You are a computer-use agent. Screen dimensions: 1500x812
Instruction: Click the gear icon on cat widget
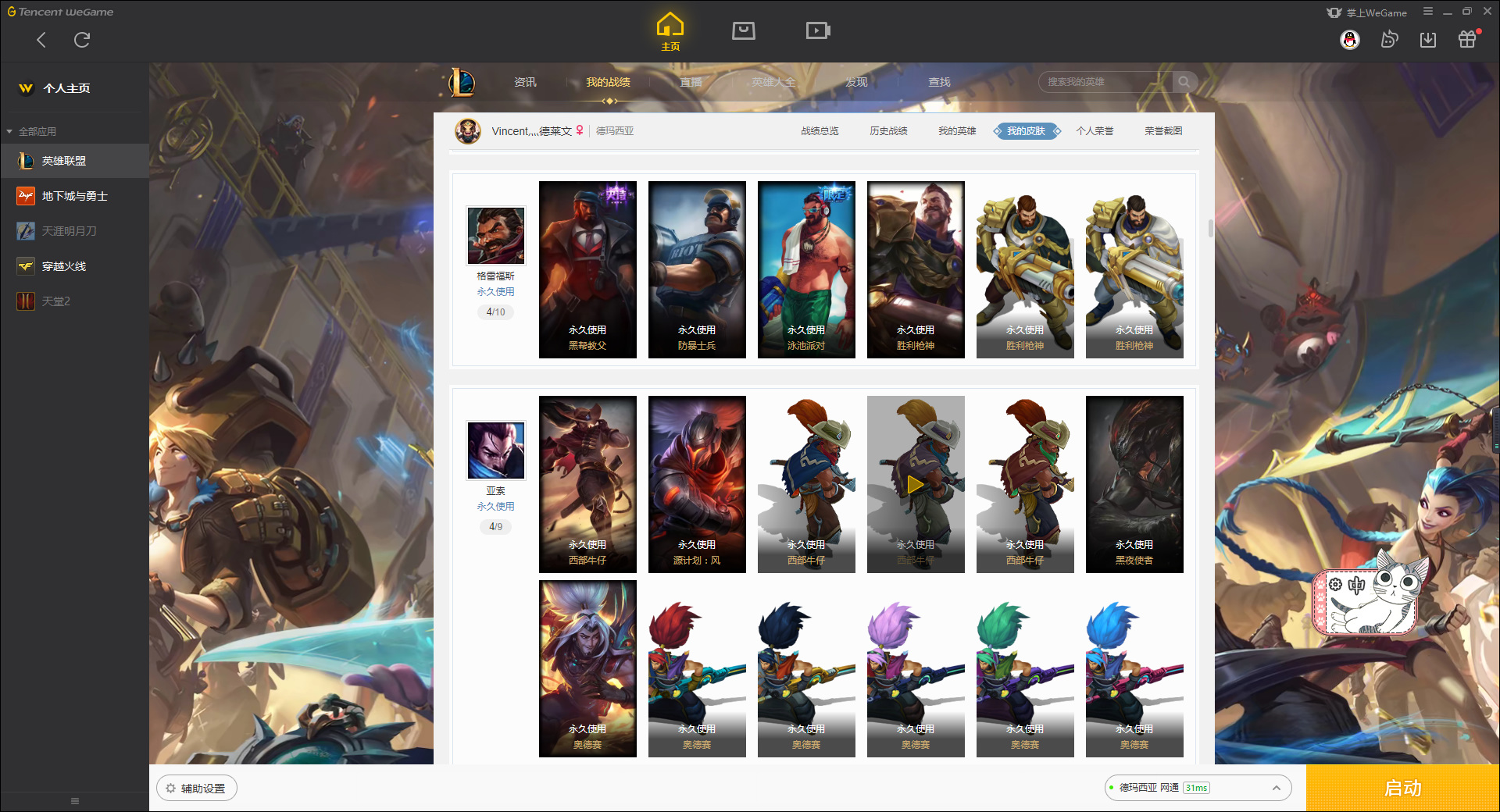point(1335,584)
